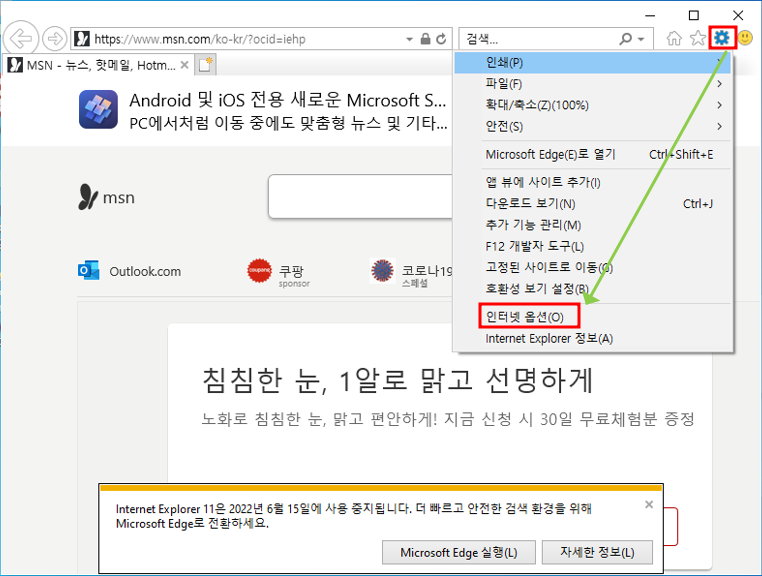The height and width of the screenshot is (576, 762).
Task: Click the Microsoft Edge 실행(L) button
Action: pyautogui.click(x=459, y=553)
